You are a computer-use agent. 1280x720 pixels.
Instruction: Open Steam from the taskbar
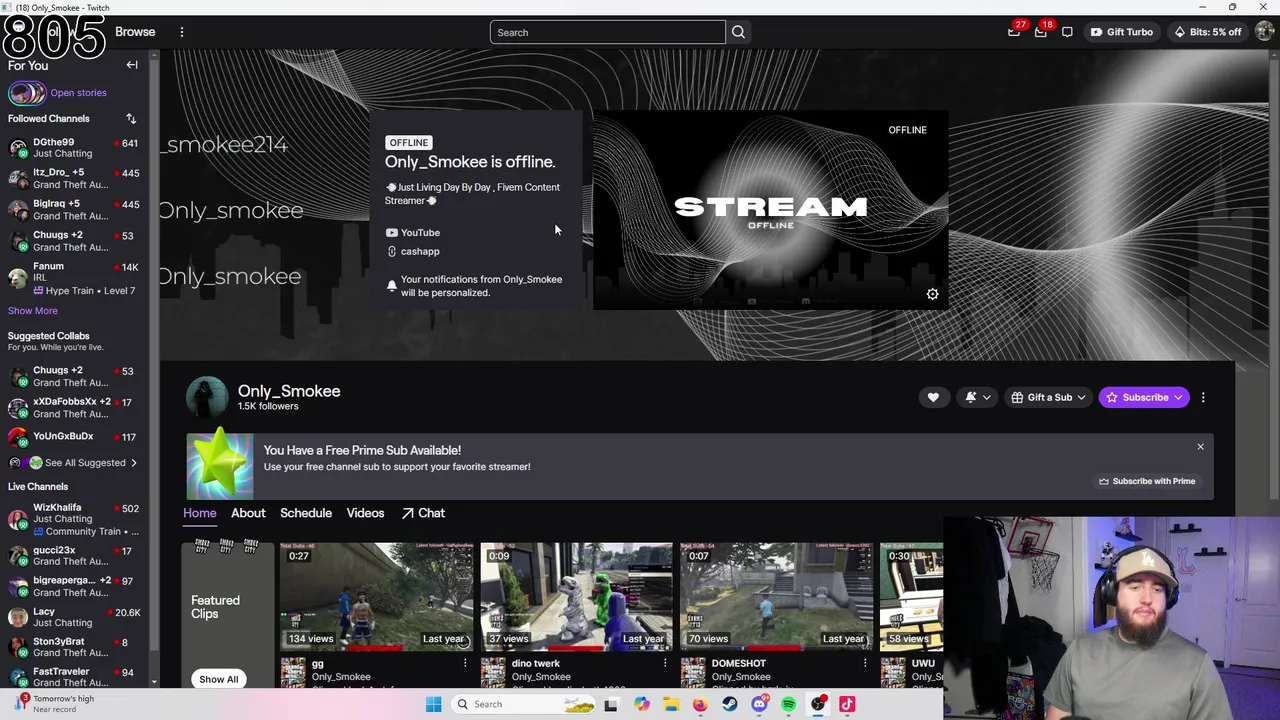(730, 704)
